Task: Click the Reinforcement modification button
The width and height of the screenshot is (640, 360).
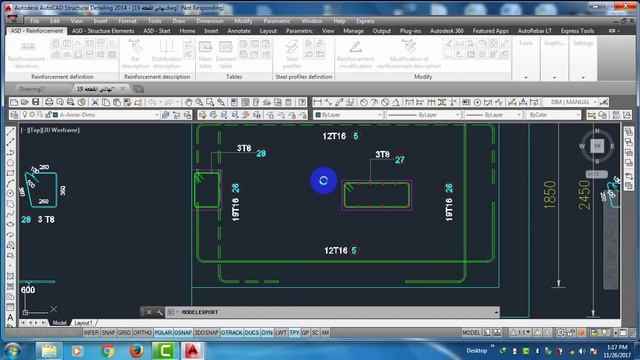Action: 356,54
